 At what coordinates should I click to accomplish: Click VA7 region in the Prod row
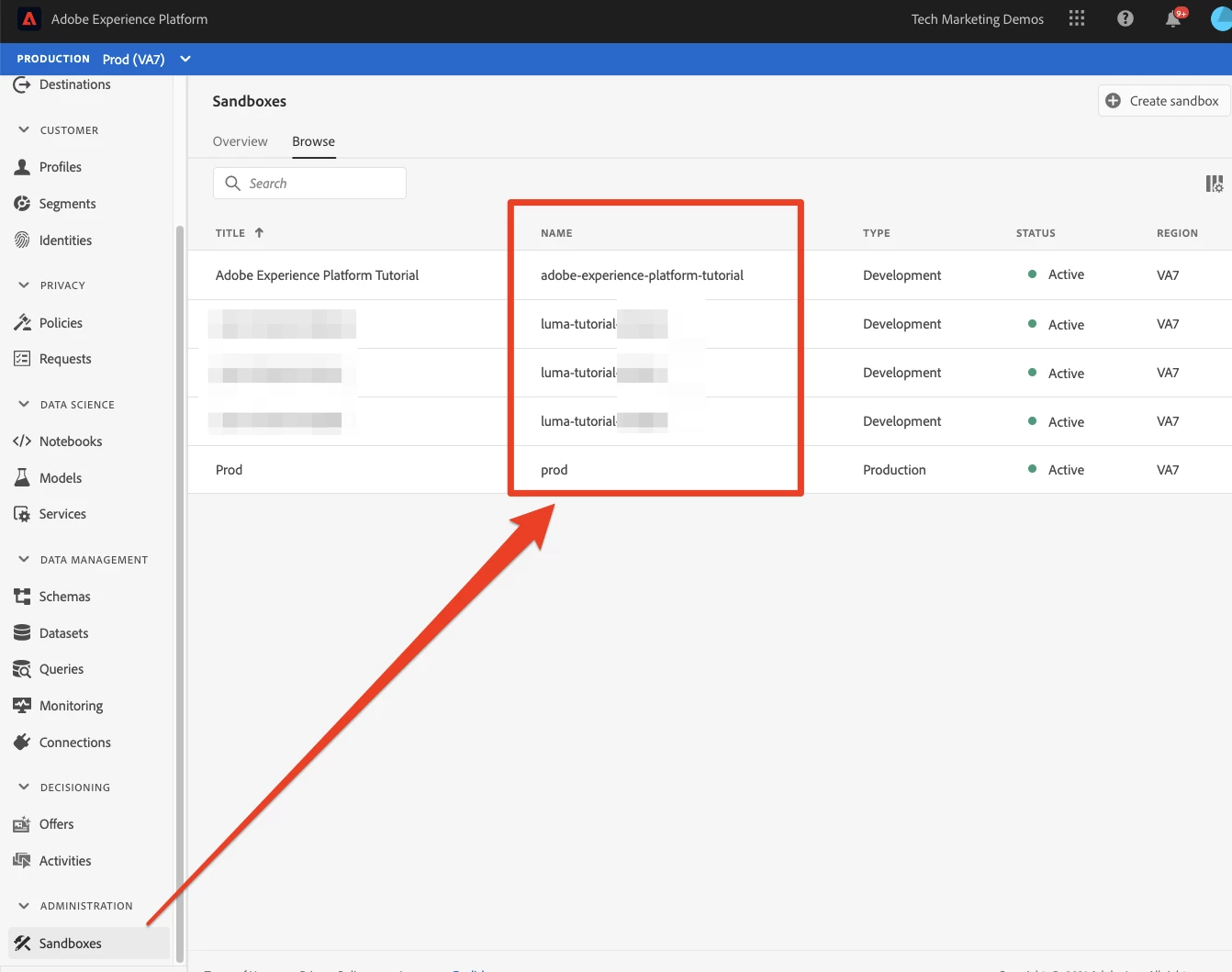pyautogui.click(x=1168, y=470)
